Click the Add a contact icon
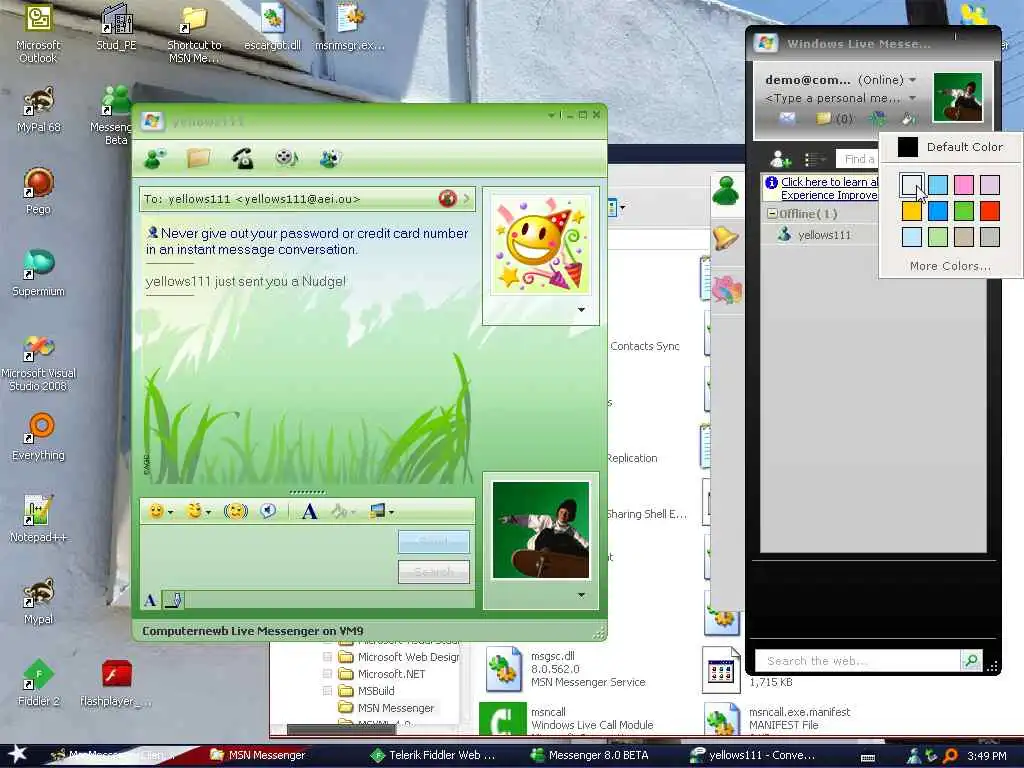Screen dimensions: 1024x768 780,159
